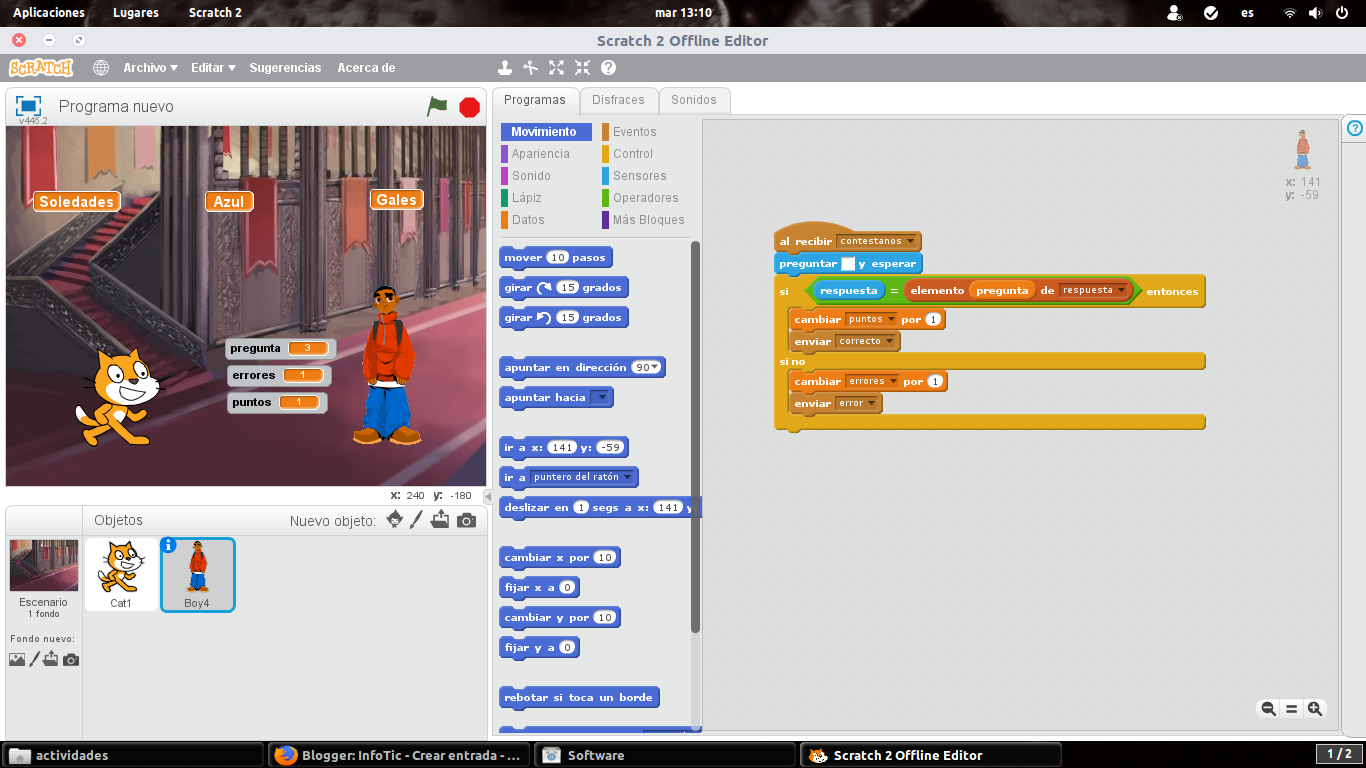Select the delete scissors tool
This screenshot has width=1366, height=768.
[531, 68]
